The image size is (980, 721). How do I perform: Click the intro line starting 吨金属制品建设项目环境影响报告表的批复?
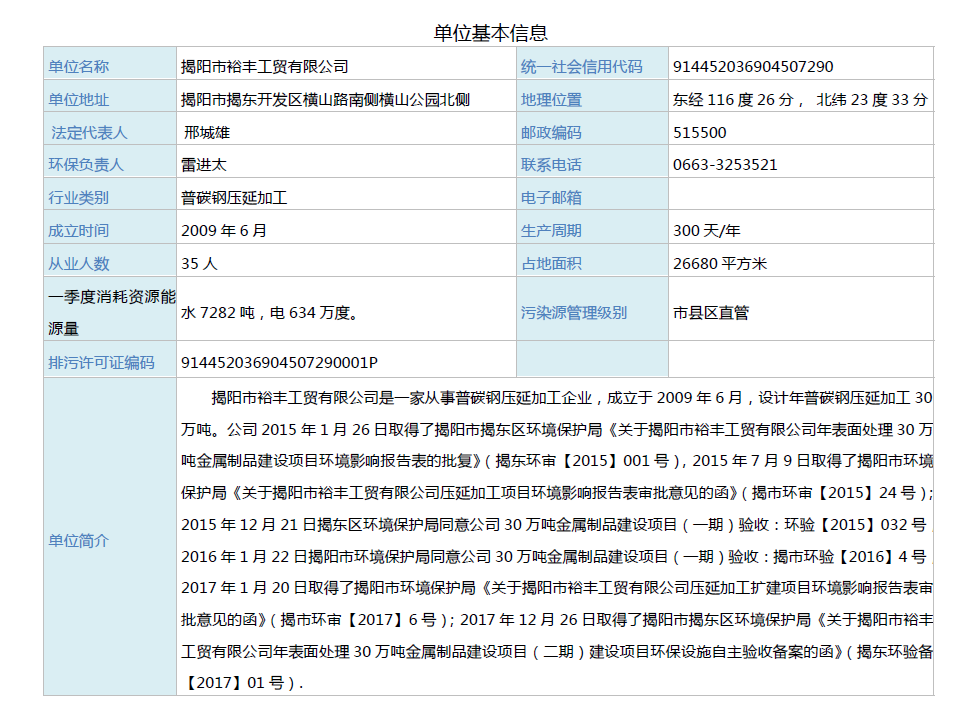tap(557, 460)
